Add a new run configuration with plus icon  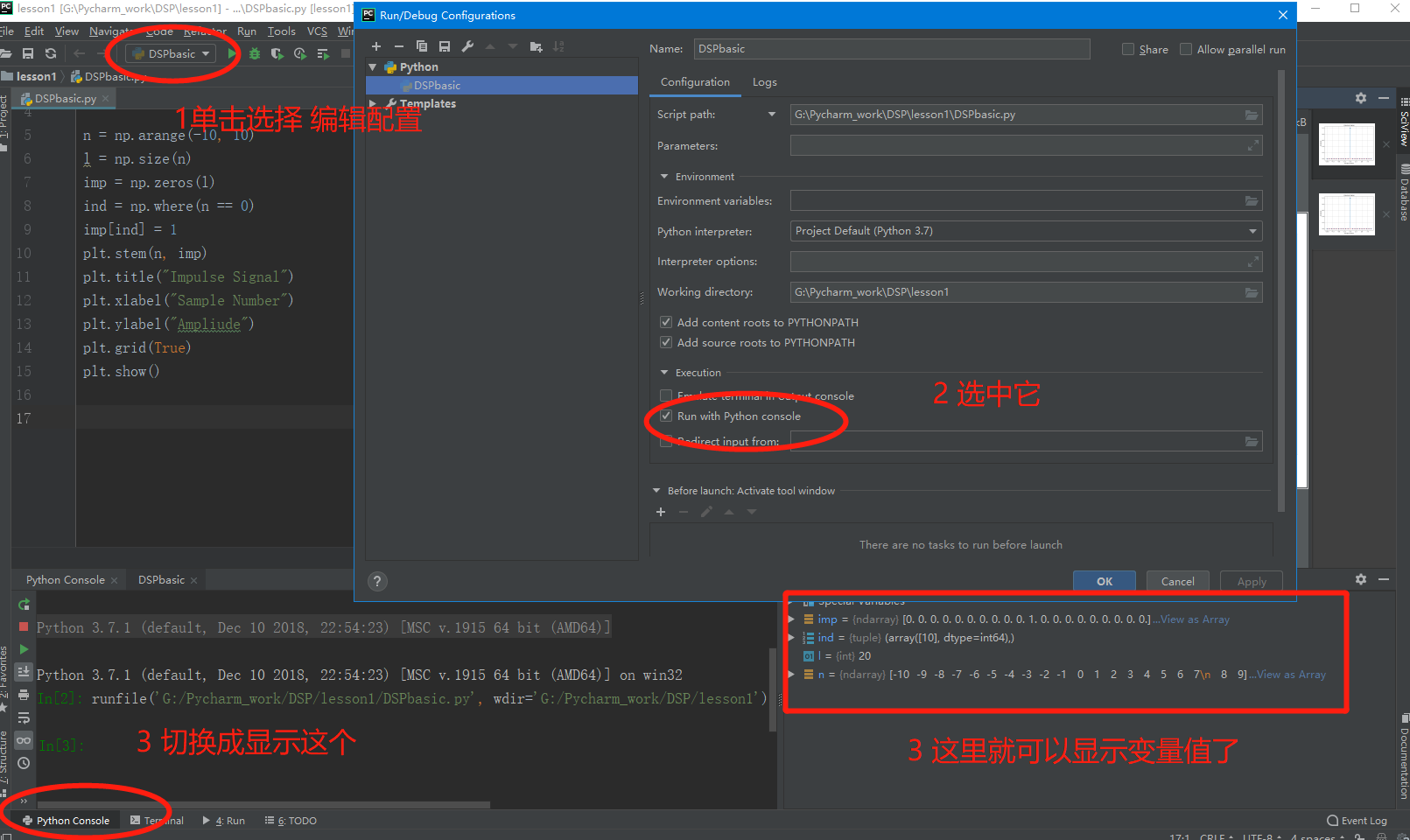click(x=375, y=46)
